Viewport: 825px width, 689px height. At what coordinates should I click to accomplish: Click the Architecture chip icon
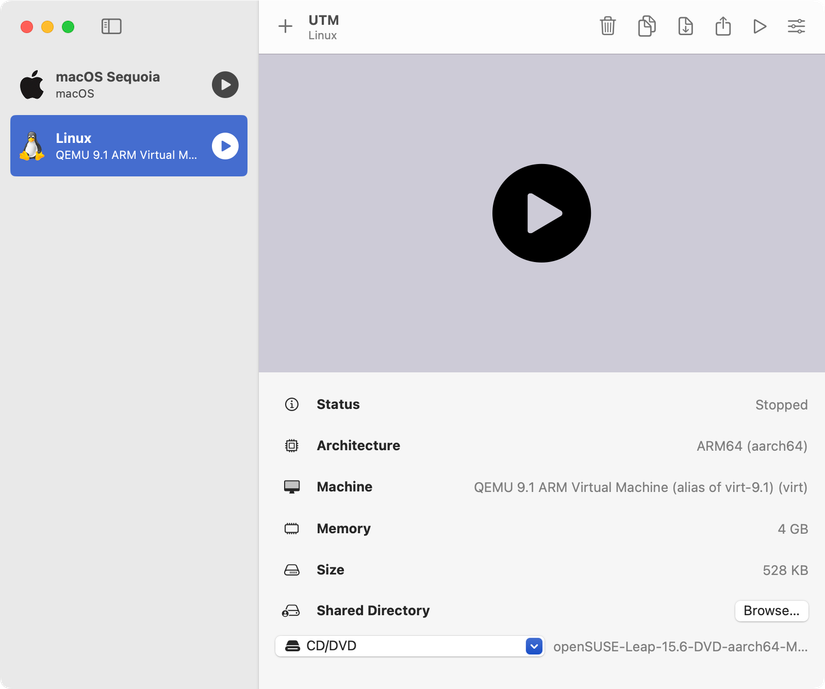coord(291,445)
